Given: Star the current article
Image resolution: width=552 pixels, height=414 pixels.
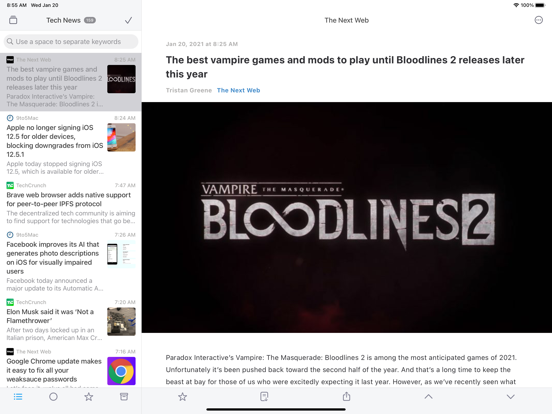Looking at the screenshot, I should click(x=182, y=397).
